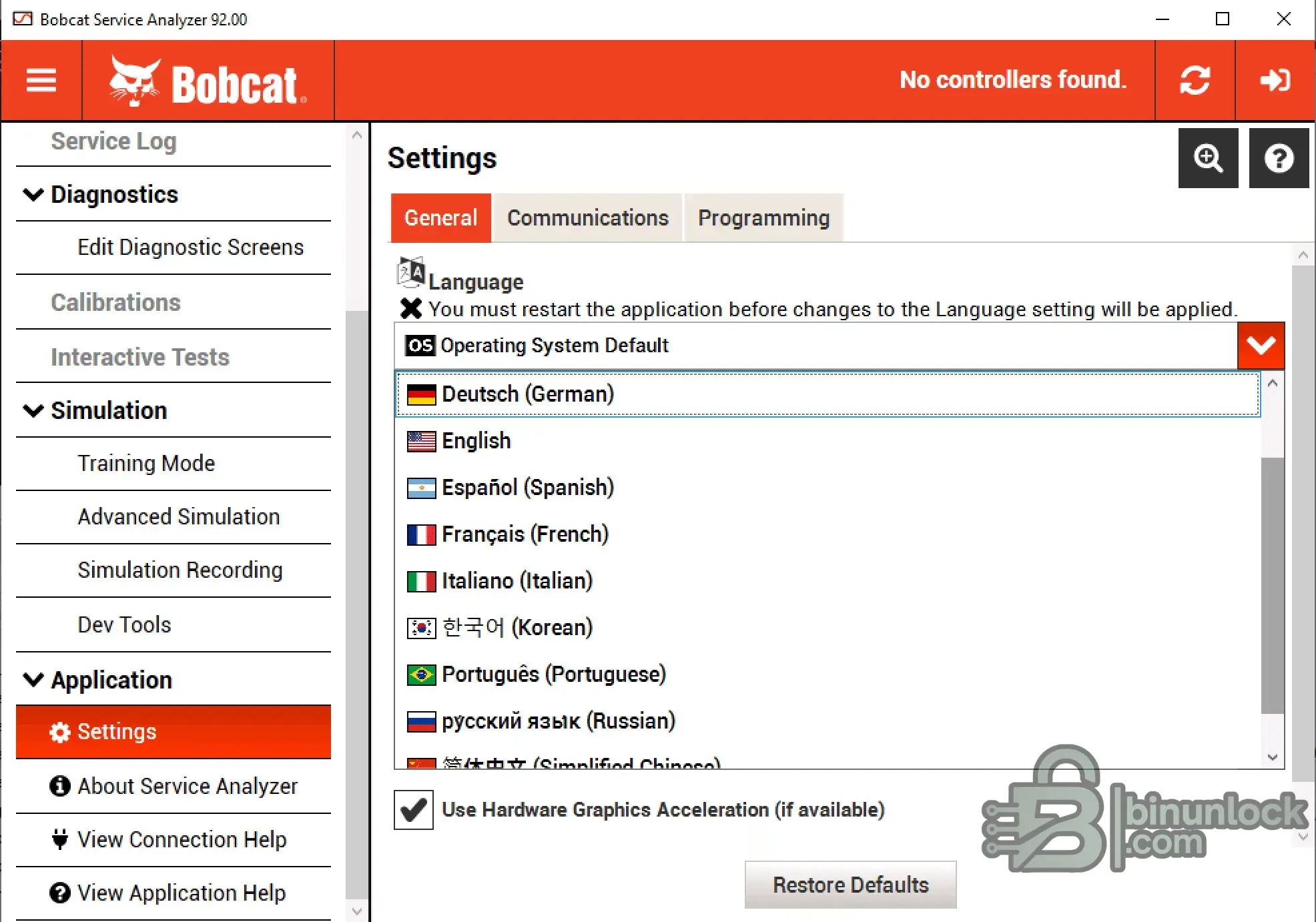The width and height of the screenshot is (1316, 922).
Task: Choose Italiano (Italian) from the list
Action: click(x=828, y=581)
